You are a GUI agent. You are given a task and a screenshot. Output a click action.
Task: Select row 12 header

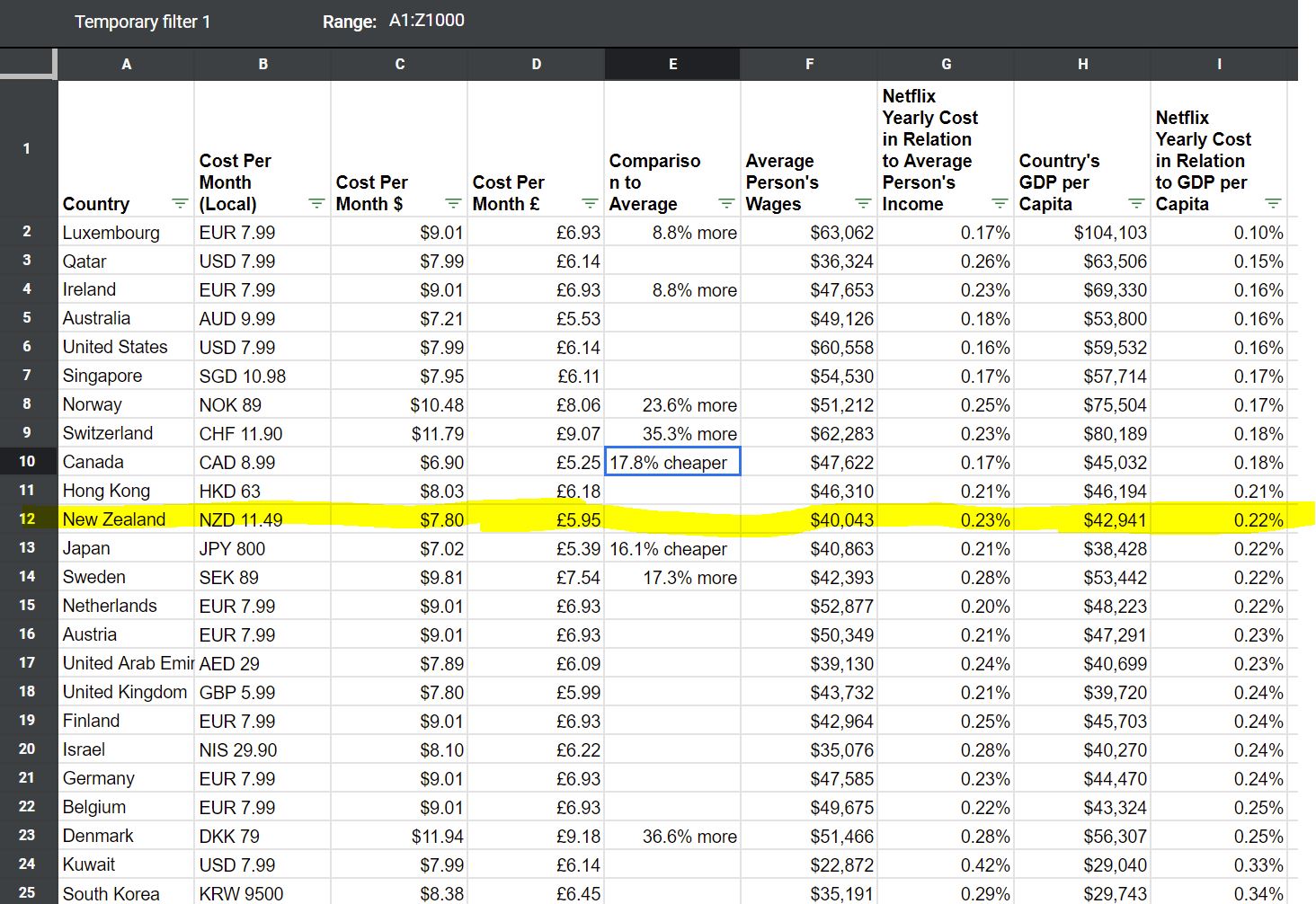pyautogui.click(x=27, y=519)
